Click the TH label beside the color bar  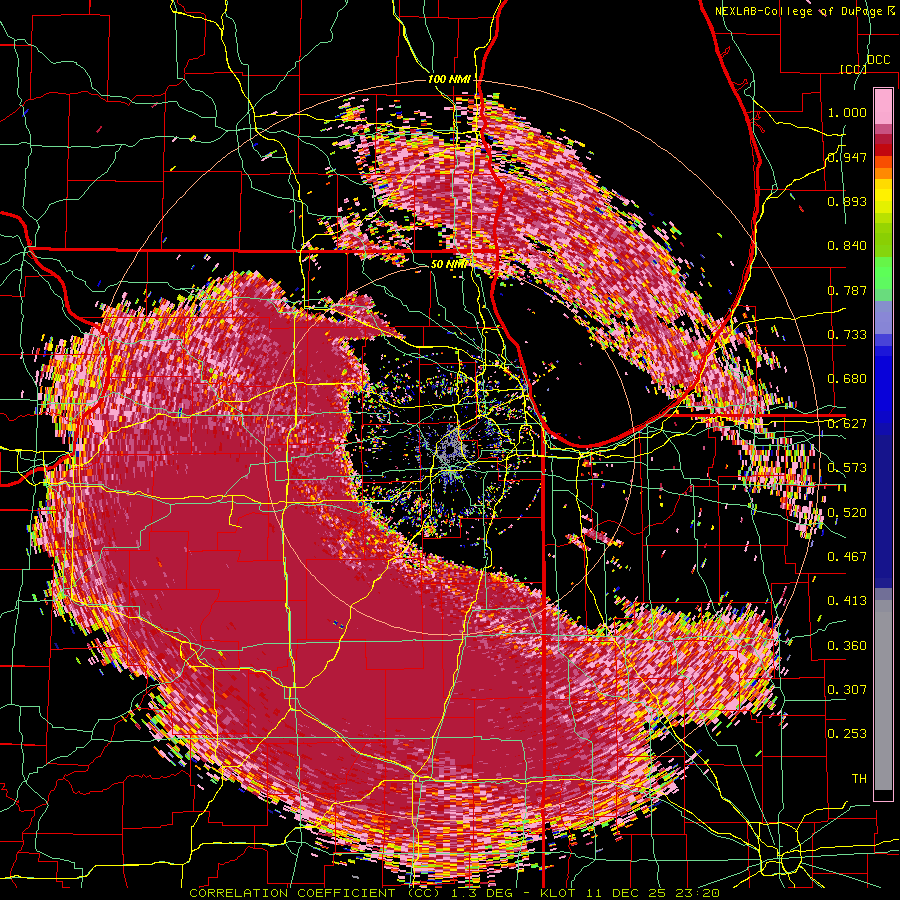pos(859,778)
